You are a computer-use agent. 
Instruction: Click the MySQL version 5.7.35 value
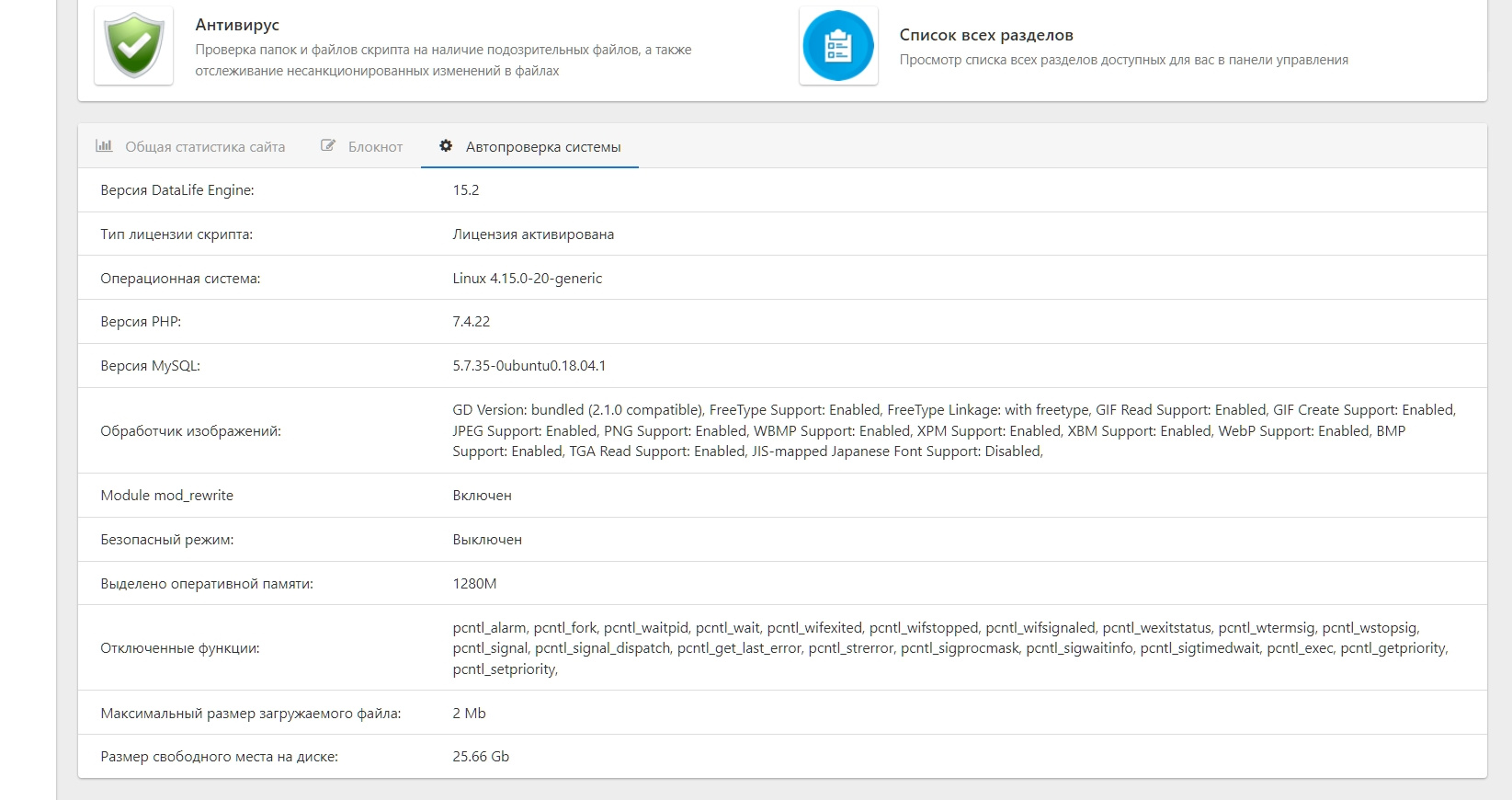(x=529, y=366)
